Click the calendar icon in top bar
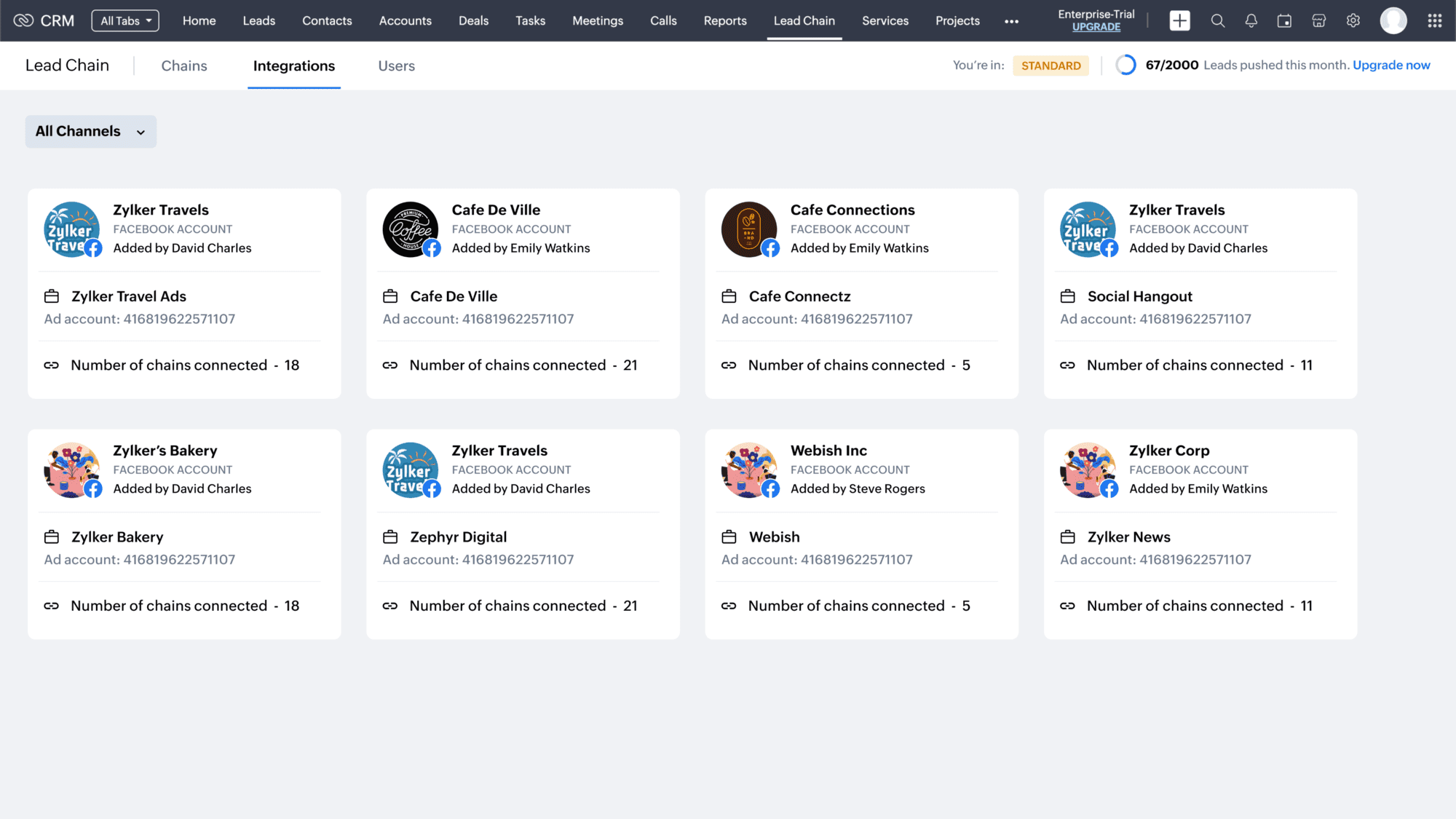The height and width of the screenshot is (819, 1456). pyautogui.click(x=1284, y=20)
